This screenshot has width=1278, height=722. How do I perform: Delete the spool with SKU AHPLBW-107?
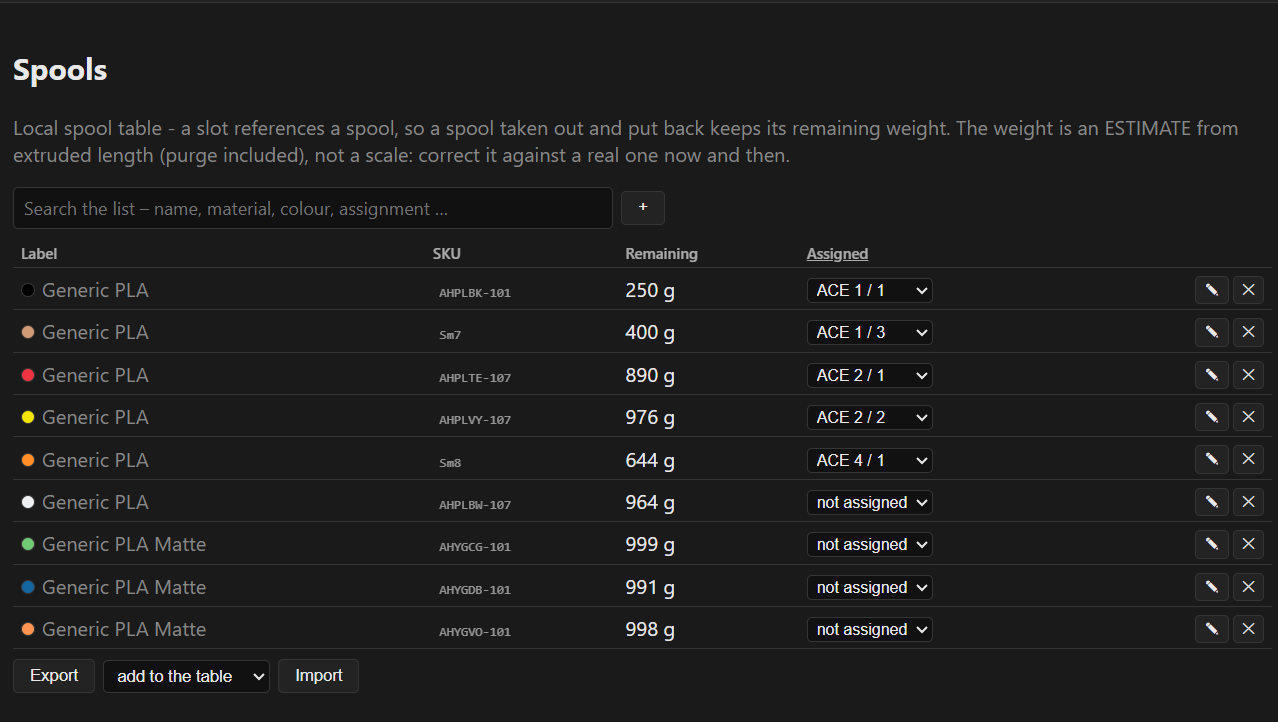[x=1248, y=502]
